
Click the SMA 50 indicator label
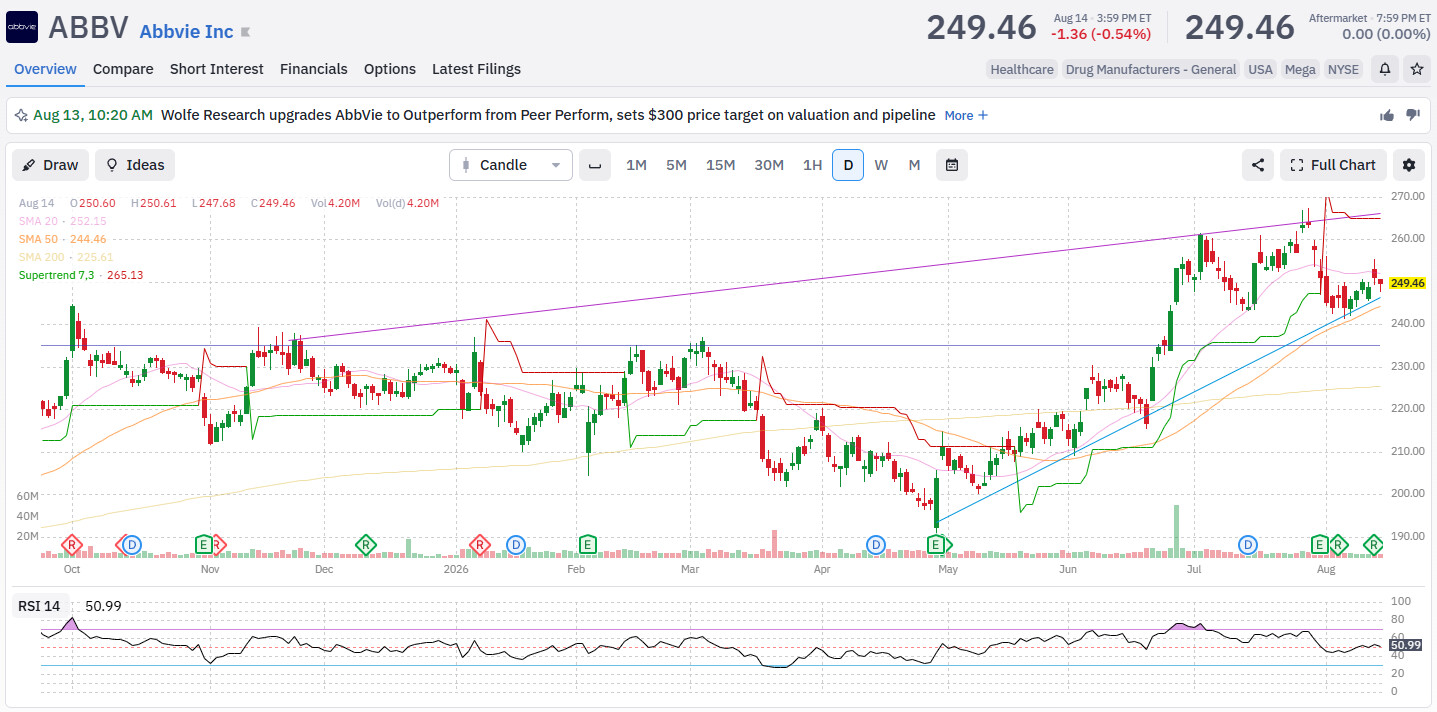point(62,239)
